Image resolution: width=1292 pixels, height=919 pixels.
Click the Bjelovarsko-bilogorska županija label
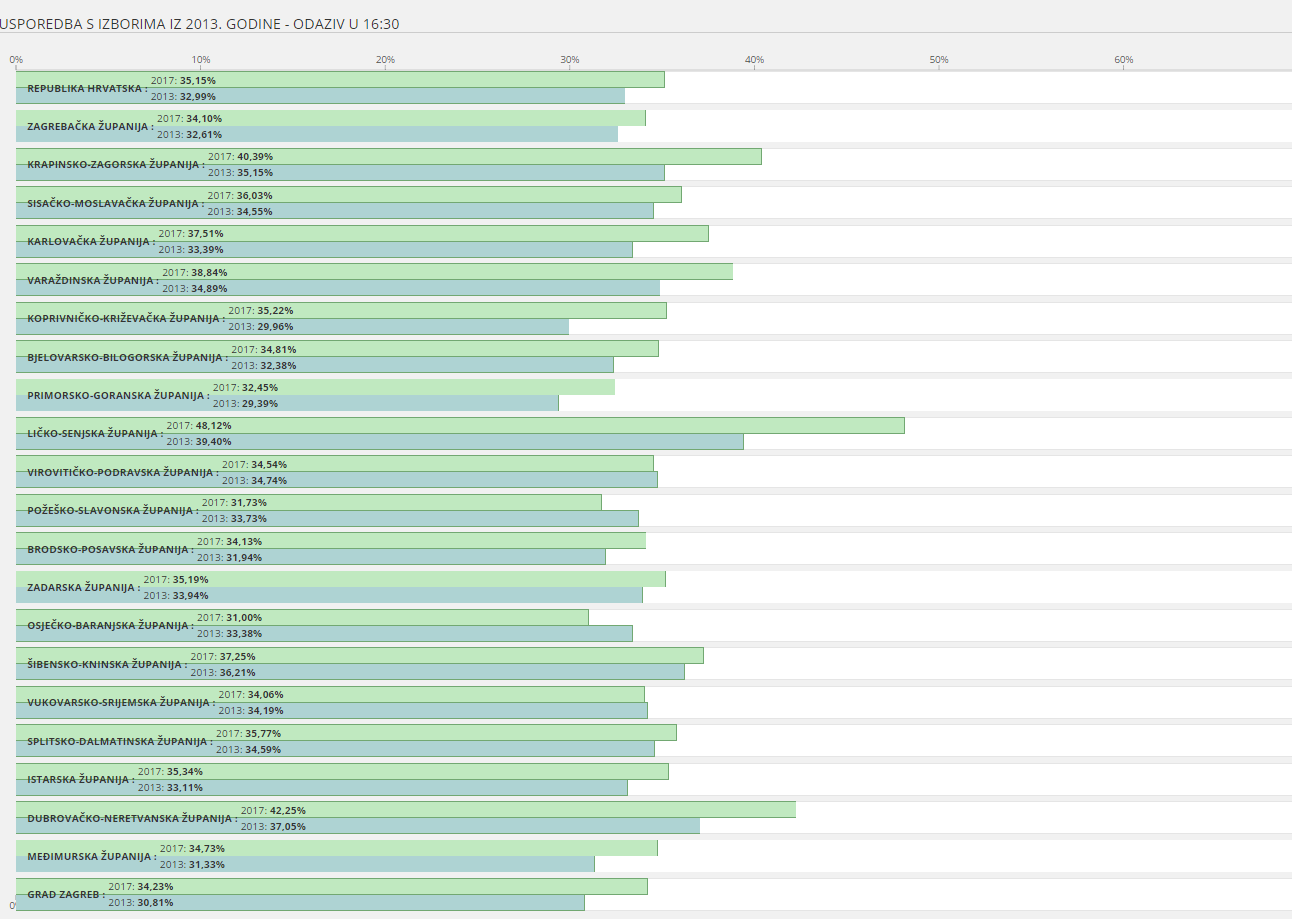pos(126,357)
